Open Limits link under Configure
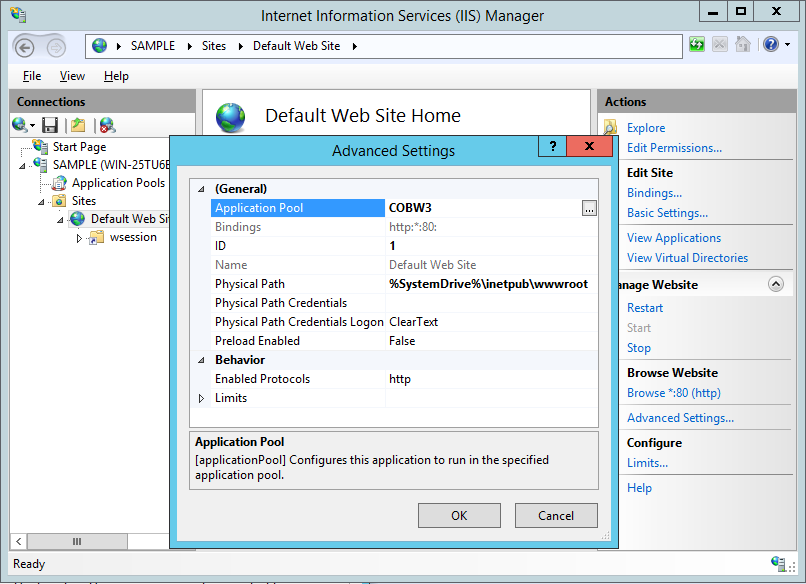The image size is (806, 584). click(647, 463)
